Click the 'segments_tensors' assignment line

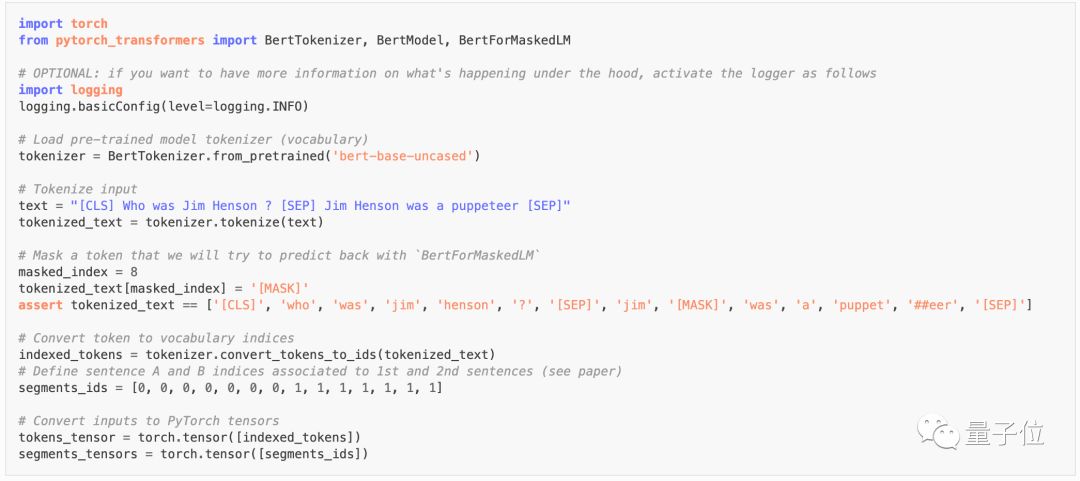[193, 454]
